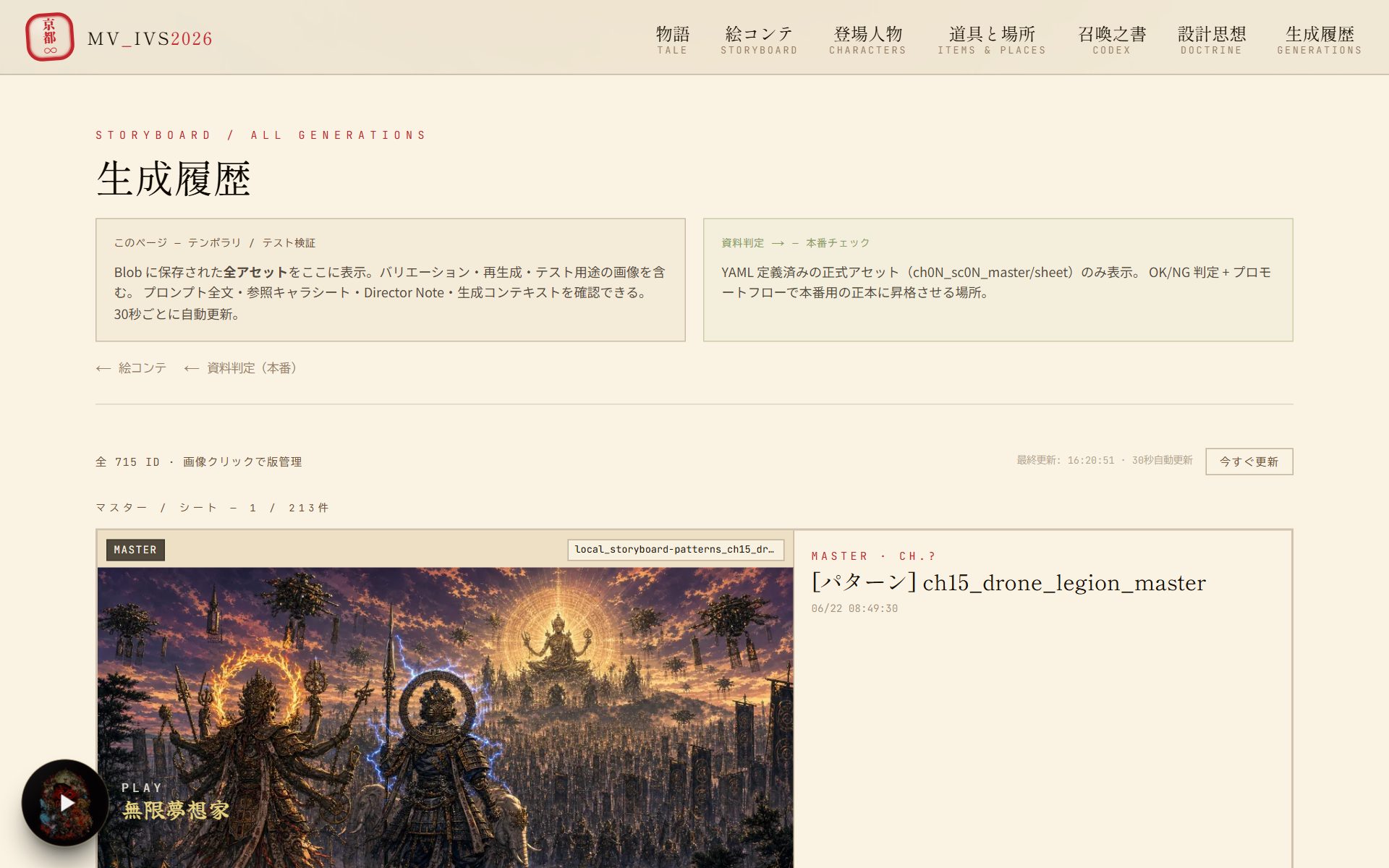This screenshot has height=868, width=1389.
Task: Click the red Kyoto seal logo icon
Action: 49,37
